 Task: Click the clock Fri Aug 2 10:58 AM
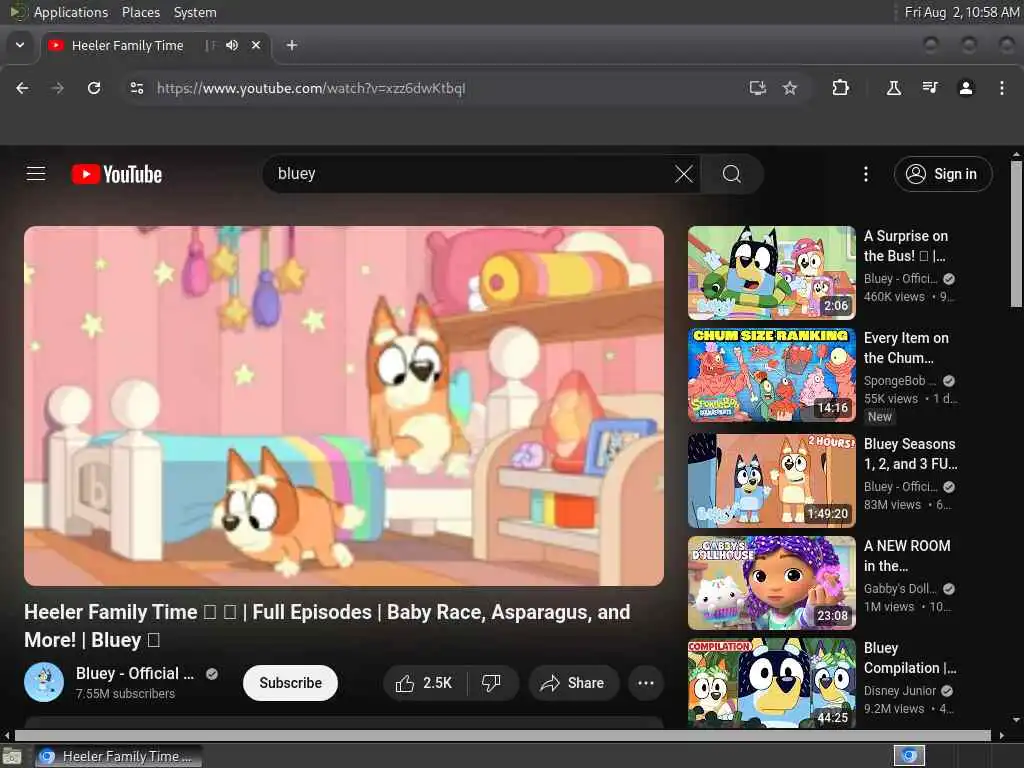click(x=961, y=12)
